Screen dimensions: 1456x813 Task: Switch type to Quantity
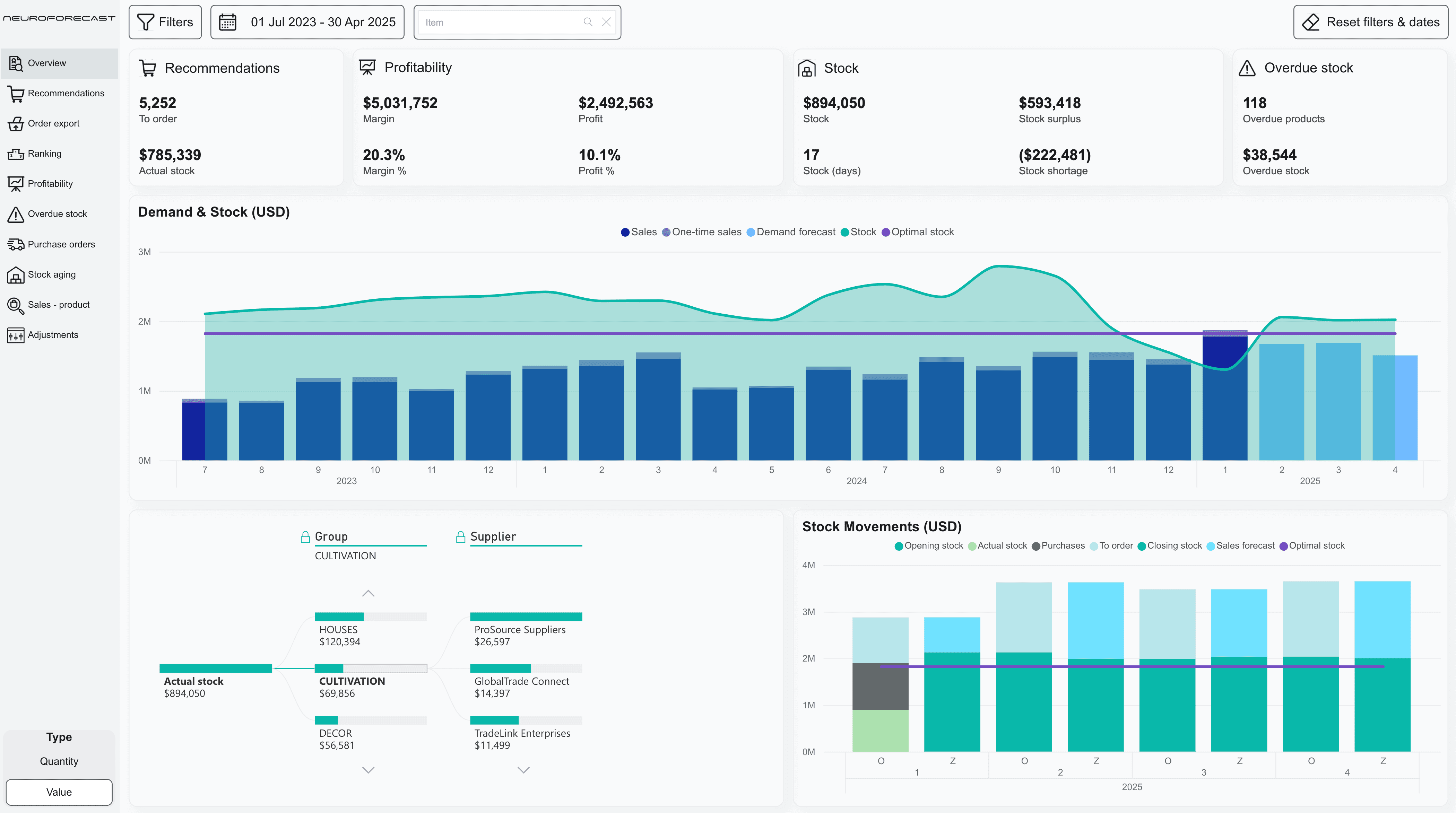[58, 761]
